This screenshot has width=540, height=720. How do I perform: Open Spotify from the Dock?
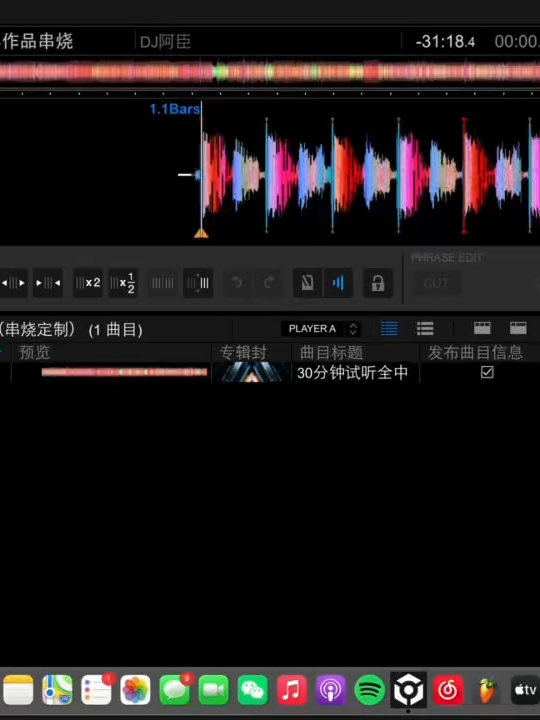[x=370, y=690]
